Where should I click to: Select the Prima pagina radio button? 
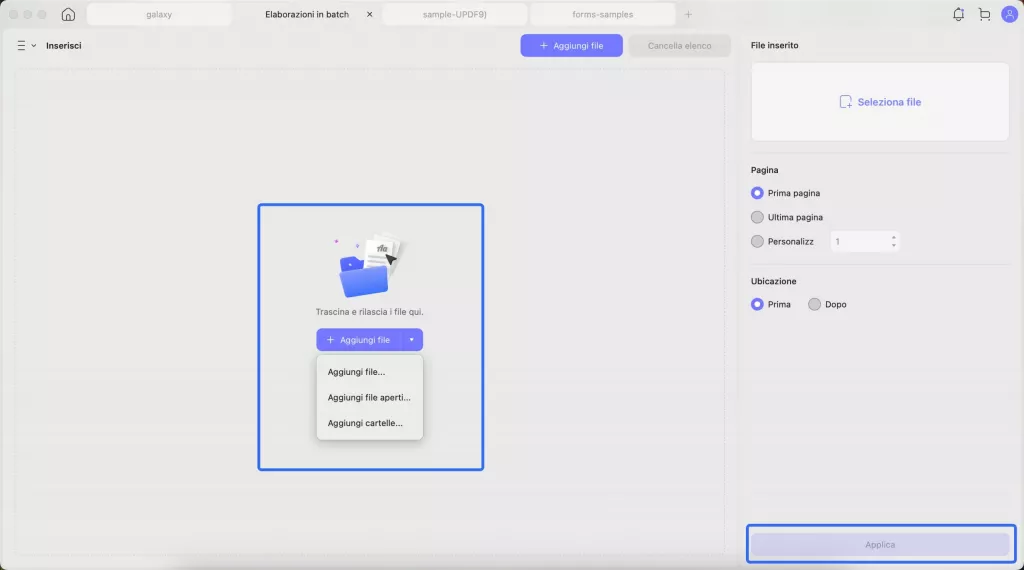point(757,193)
